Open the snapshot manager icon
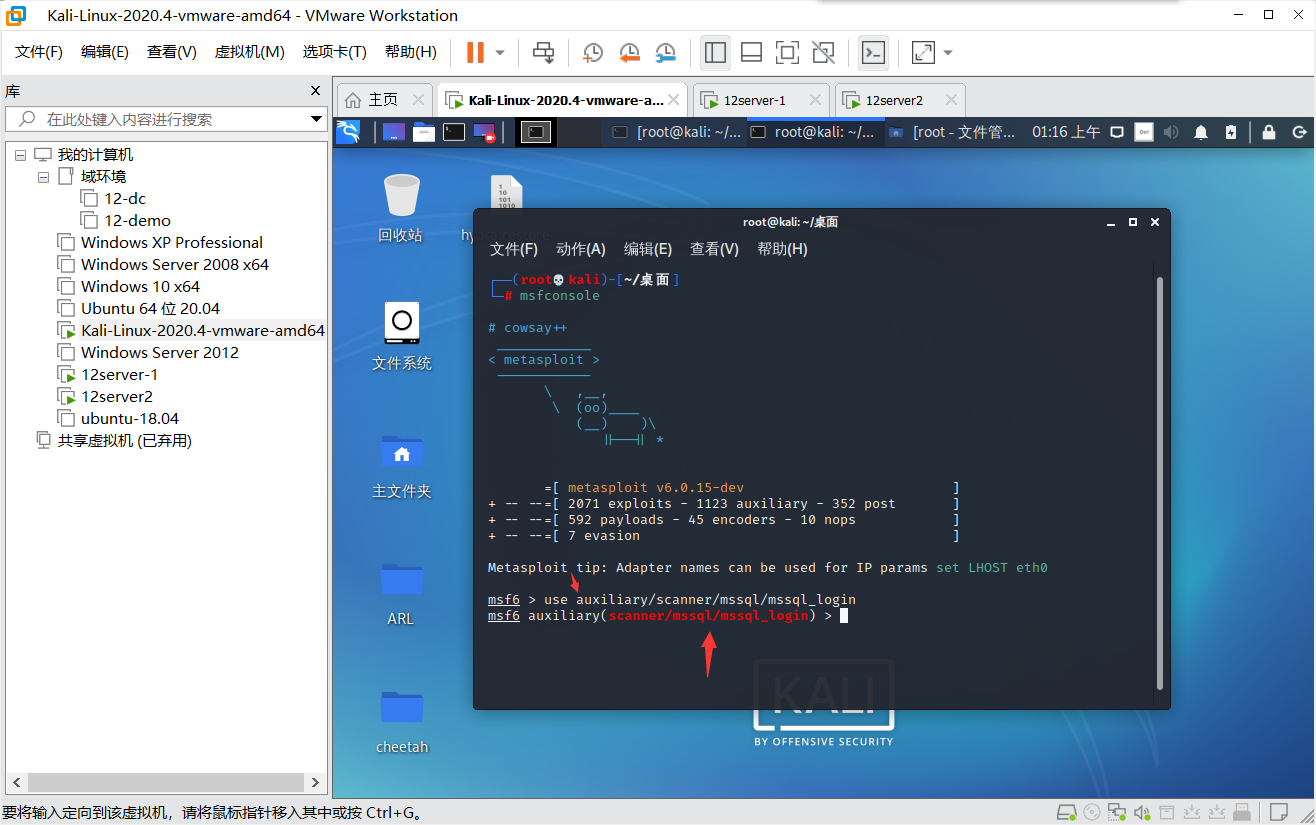 pyautogui.click(x=665, y=52)
